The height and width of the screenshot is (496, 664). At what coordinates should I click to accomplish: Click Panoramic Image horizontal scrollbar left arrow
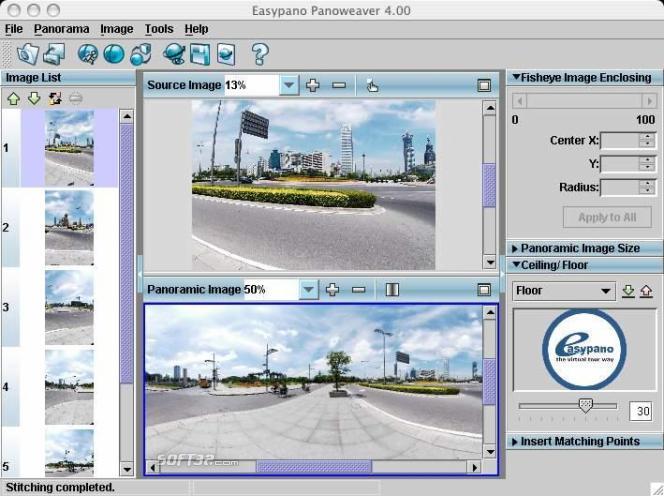[x=152, y=467]
